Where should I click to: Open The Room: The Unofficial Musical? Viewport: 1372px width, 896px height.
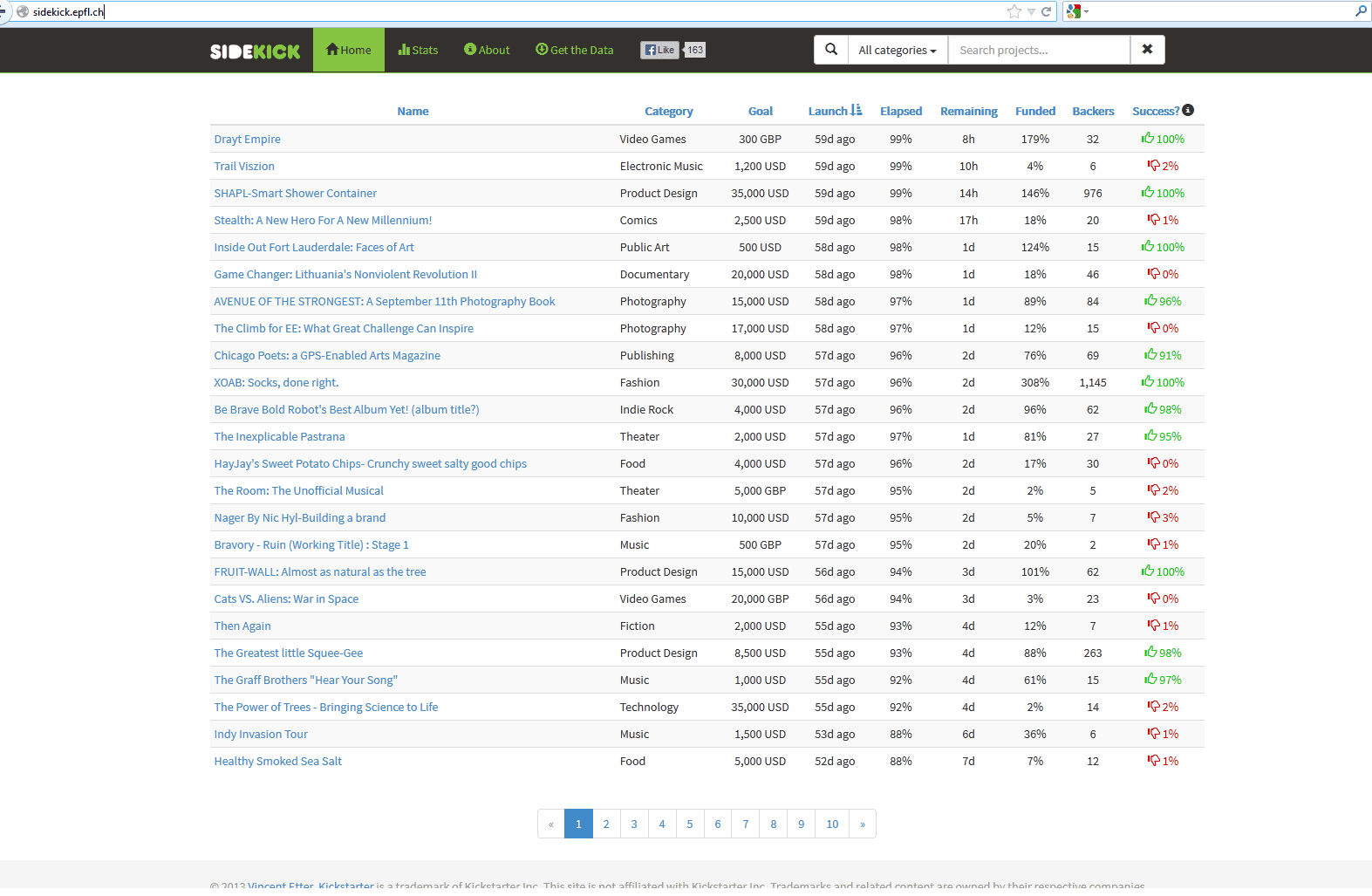(298, 490)
